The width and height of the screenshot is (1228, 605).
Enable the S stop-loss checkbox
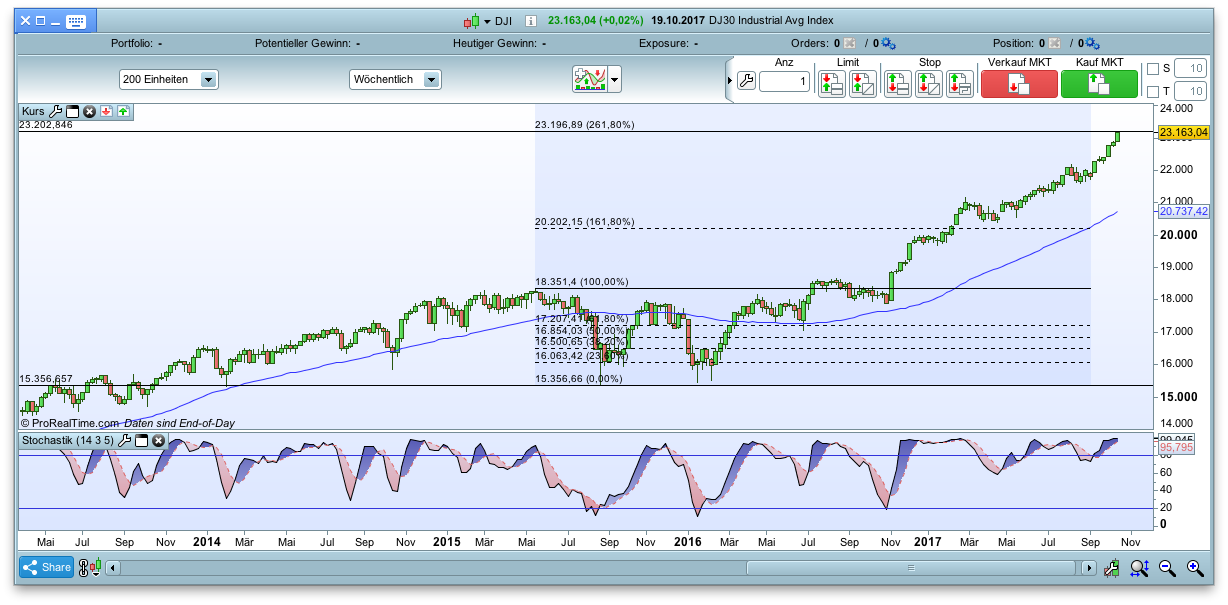click(1152, 69)
